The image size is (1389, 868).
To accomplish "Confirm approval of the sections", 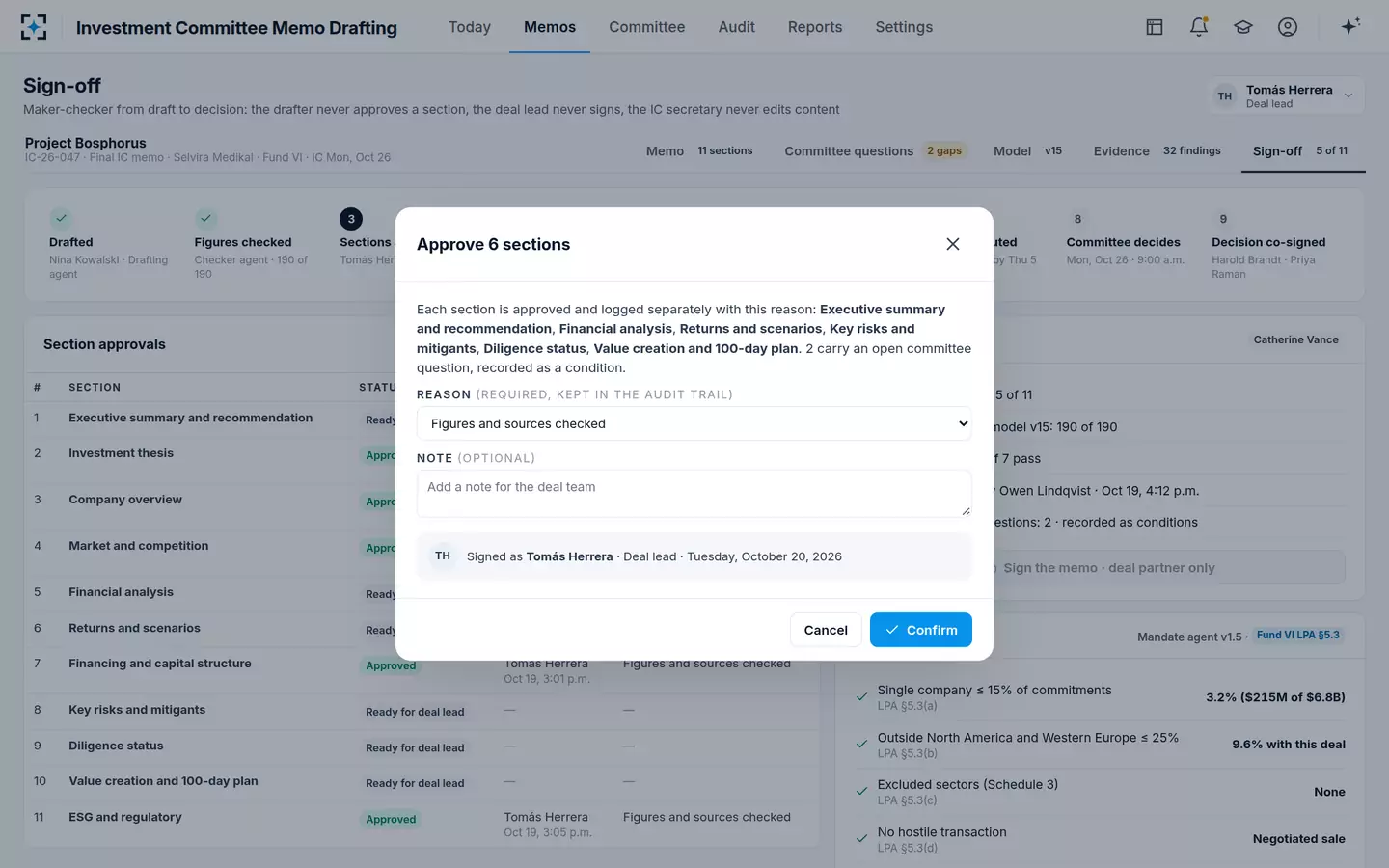I will point(921,630).
